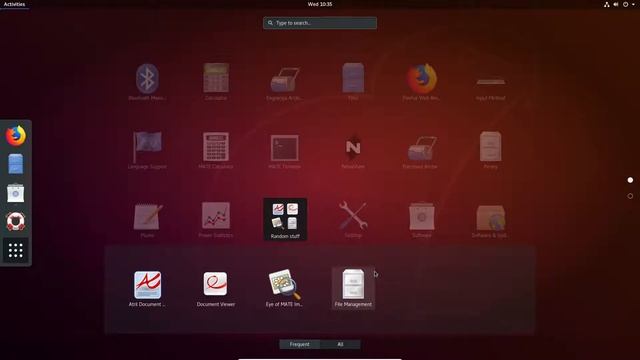Click the Type to search field

point(320,23)
